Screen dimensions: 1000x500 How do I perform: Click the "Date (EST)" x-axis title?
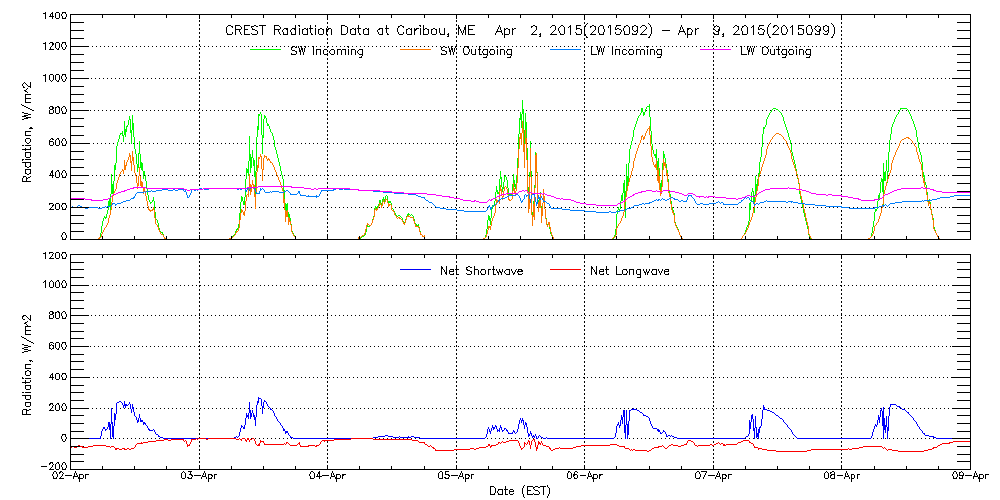[521, 491]
